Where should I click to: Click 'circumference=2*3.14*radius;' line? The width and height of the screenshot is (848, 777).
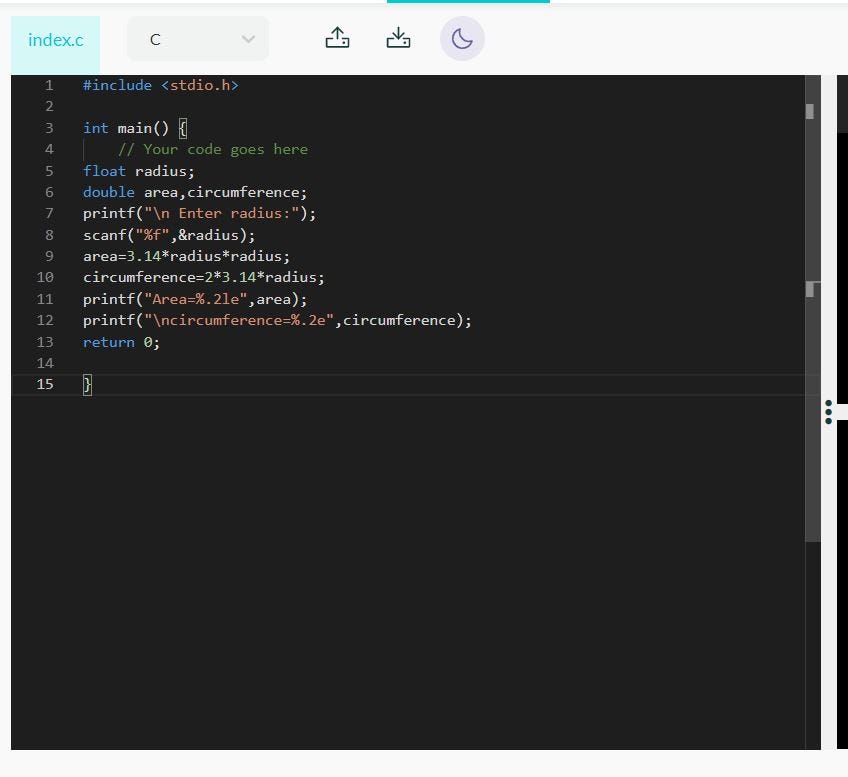point(204,277)
